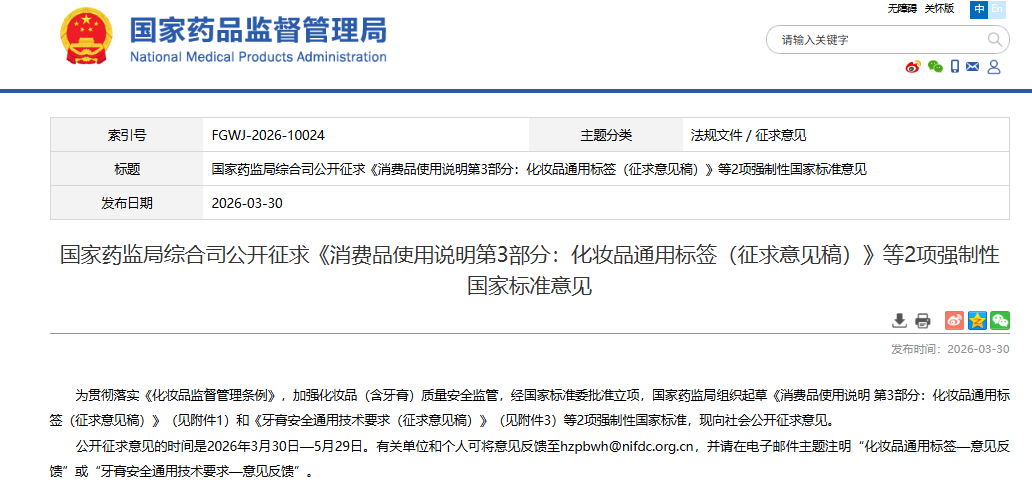This screenshot has width=1032, height=490.
Task: Download the article using download icon
Action: click(x=899, y=320)
